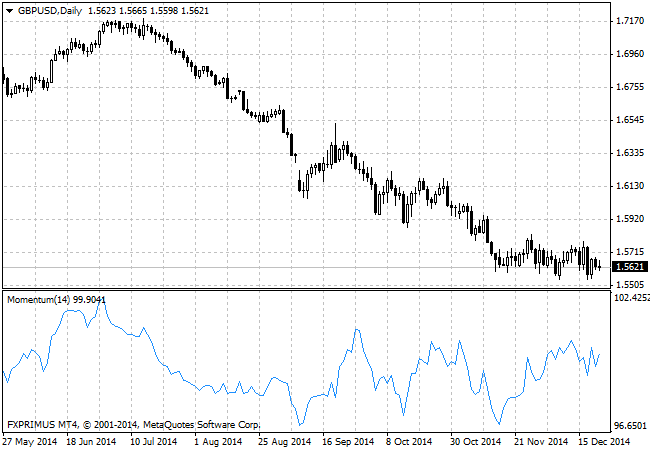
Task: Click the 96.6501 momentum scale minimum
Action: pos(631,425)
